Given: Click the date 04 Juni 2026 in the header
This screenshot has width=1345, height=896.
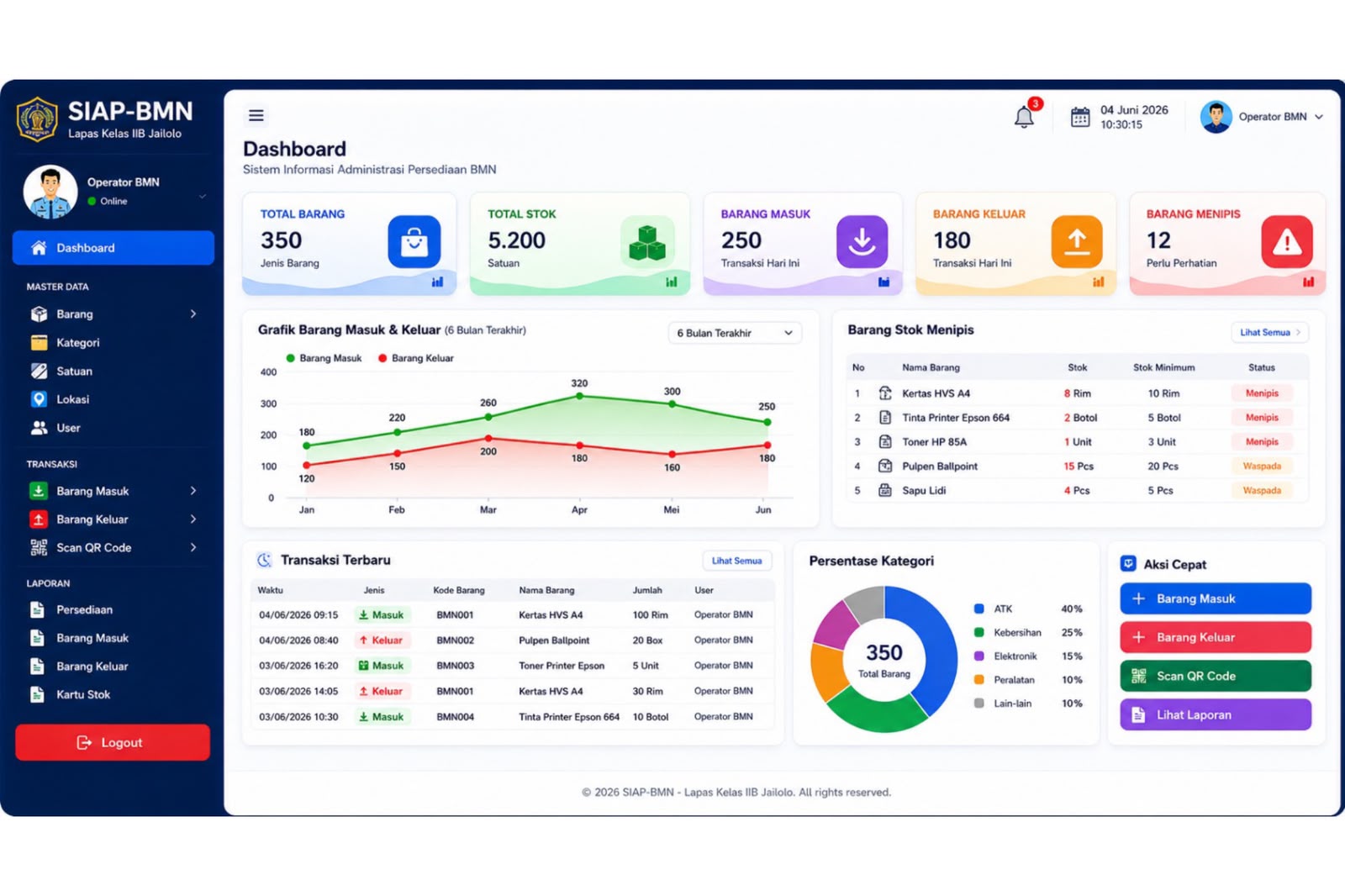Looking at the screenshot, I should (1134, 110).
